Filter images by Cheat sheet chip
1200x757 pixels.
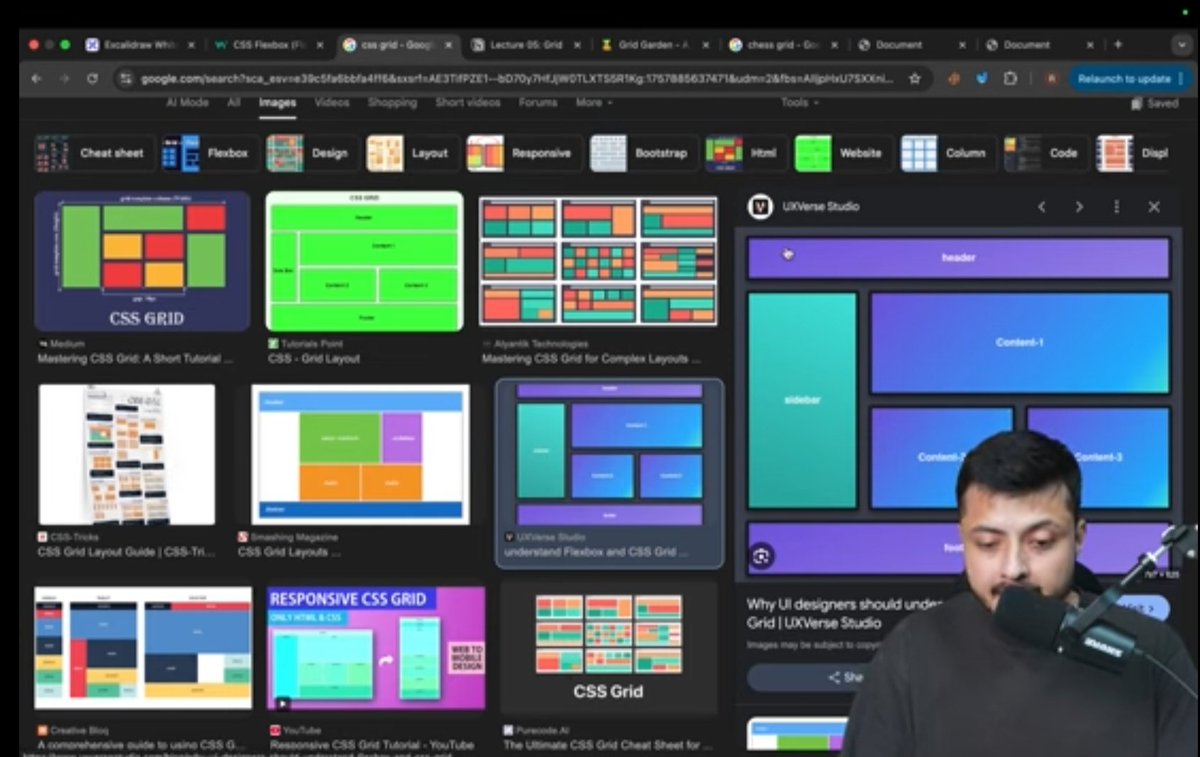pyautogui.click(x=95, y=153)
